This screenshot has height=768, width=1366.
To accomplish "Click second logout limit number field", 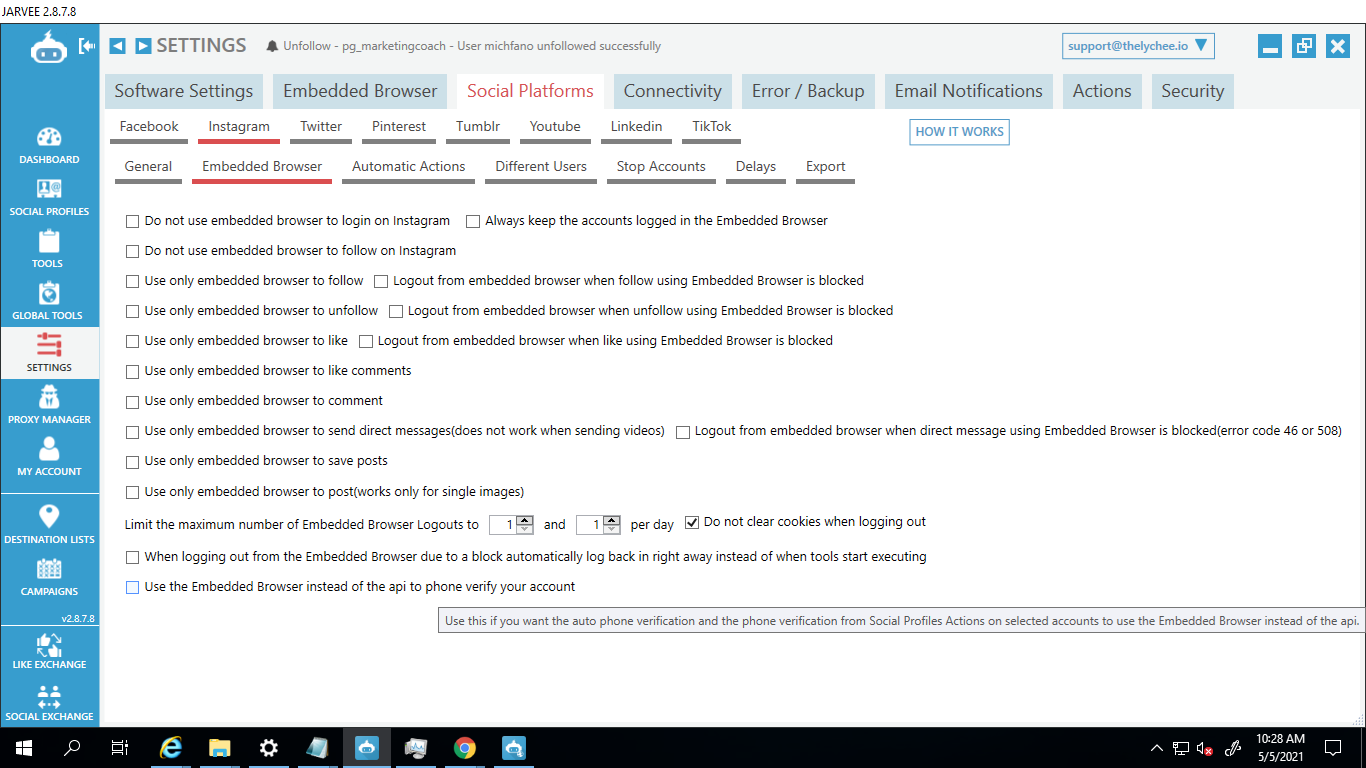I will pos(591,525).
